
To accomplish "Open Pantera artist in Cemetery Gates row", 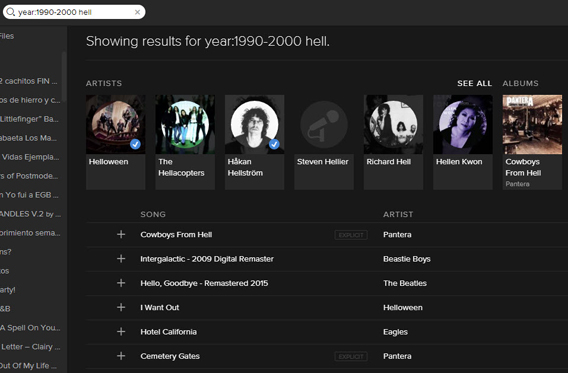I will tap(397, 356).
